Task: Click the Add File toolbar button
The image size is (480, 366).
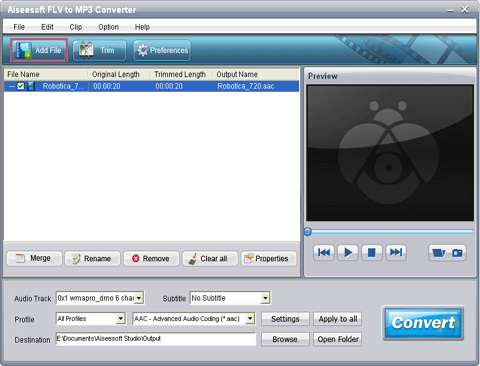Action: coord(39,50)
